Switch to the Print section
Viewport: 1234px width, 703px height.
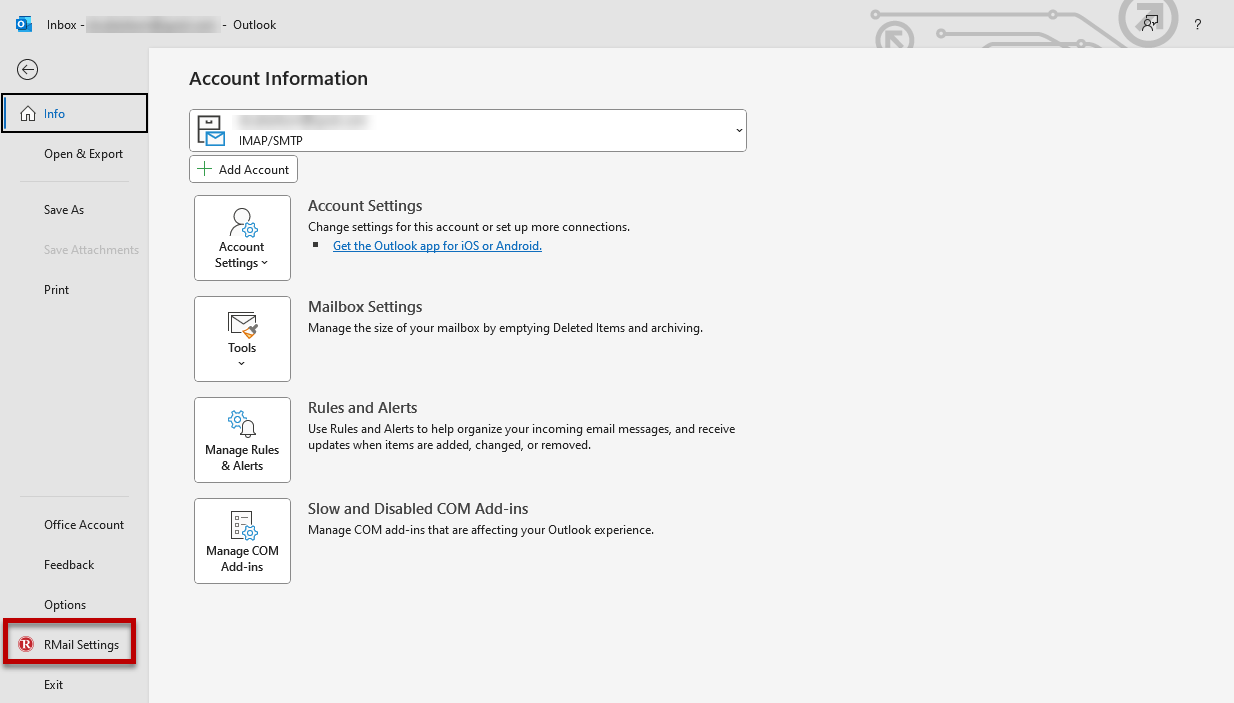pyautogui.click(x=55, y=289)
